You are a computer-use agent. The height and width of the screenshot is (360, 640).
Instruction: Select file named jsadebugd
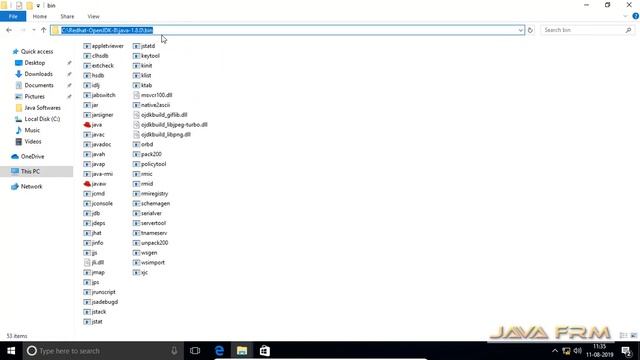(x=105, y=302)
